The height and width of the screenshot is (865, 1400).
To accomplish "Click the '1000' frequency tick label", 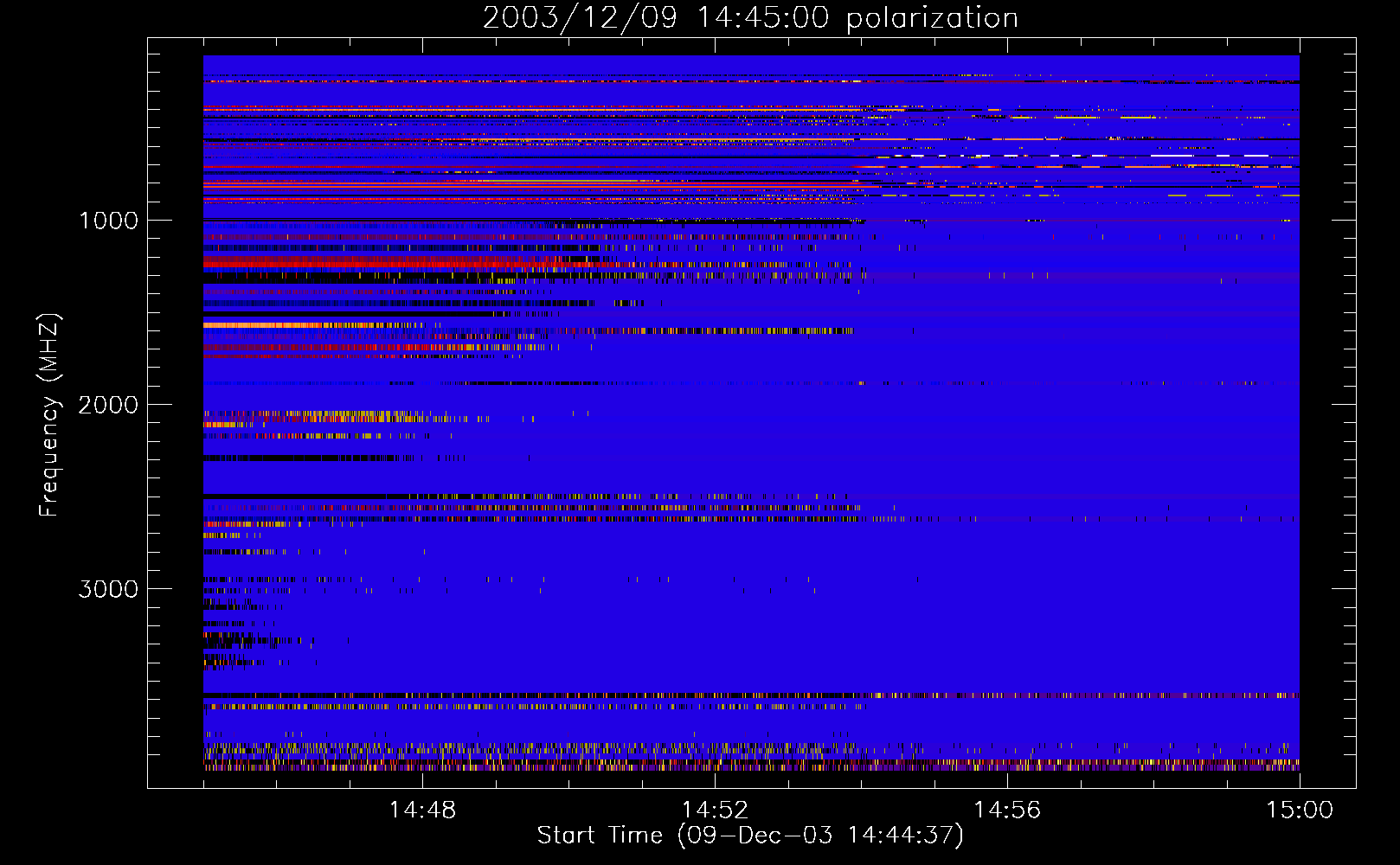I will coord(109,221).
